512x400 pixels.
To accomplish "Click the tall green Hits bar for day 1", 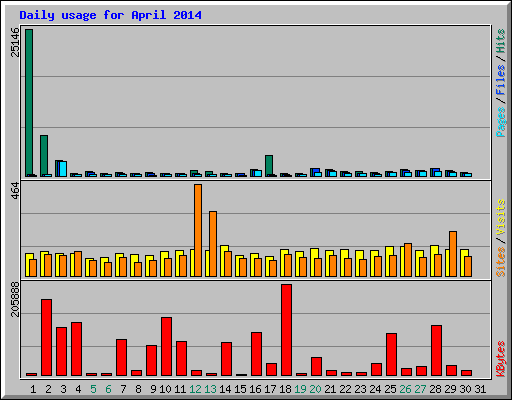I will point(29,103).
